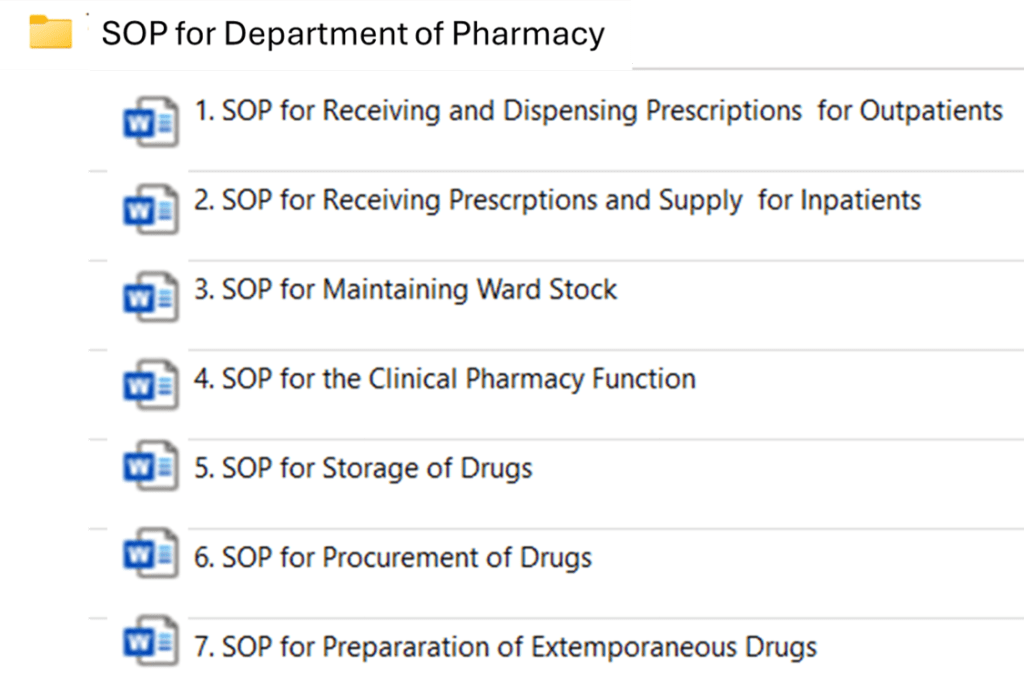Viewport: 1024px width, 688px height.
Task: Click Word icon for Maintaining Ward Stock
Action: click(150, 302)
